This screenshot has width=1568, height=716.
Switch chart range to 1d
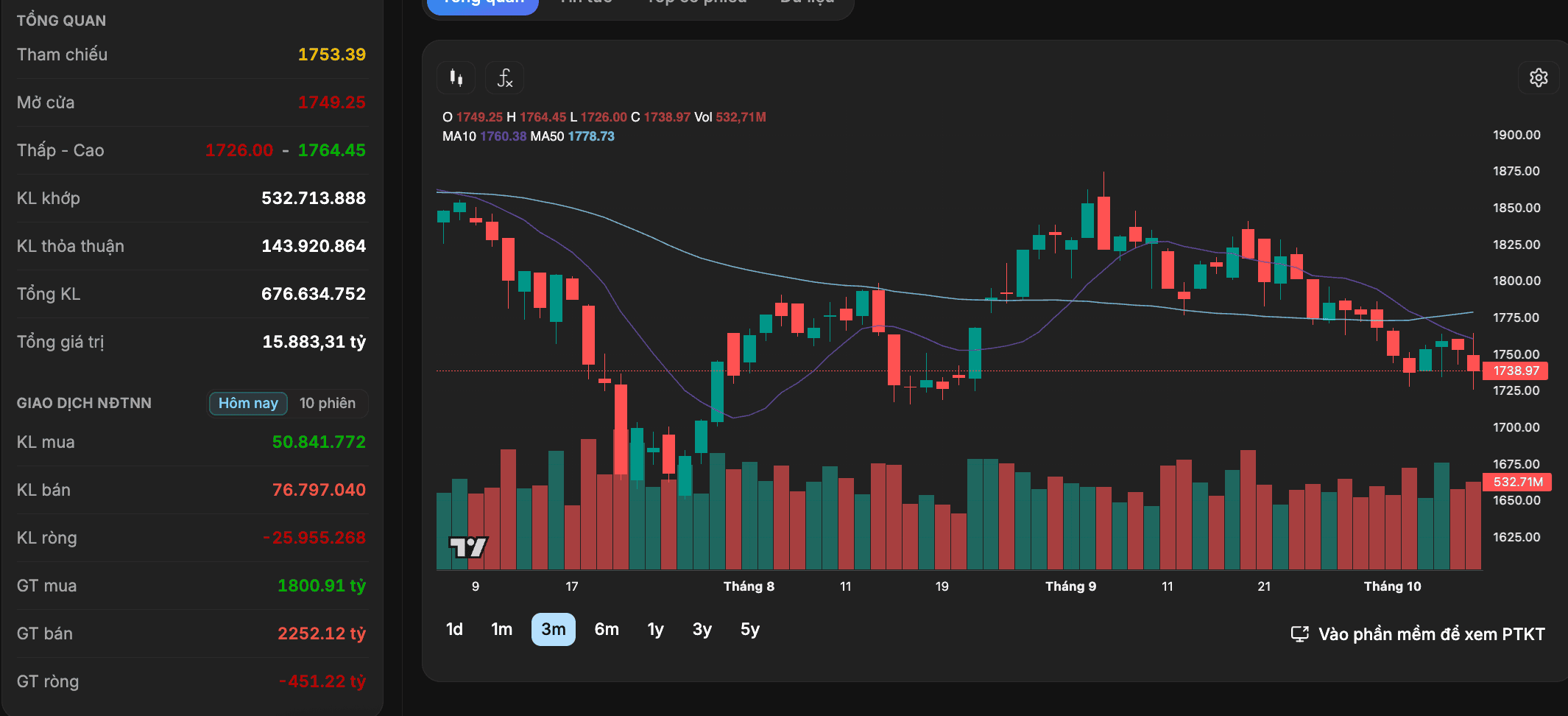point(454,629)
